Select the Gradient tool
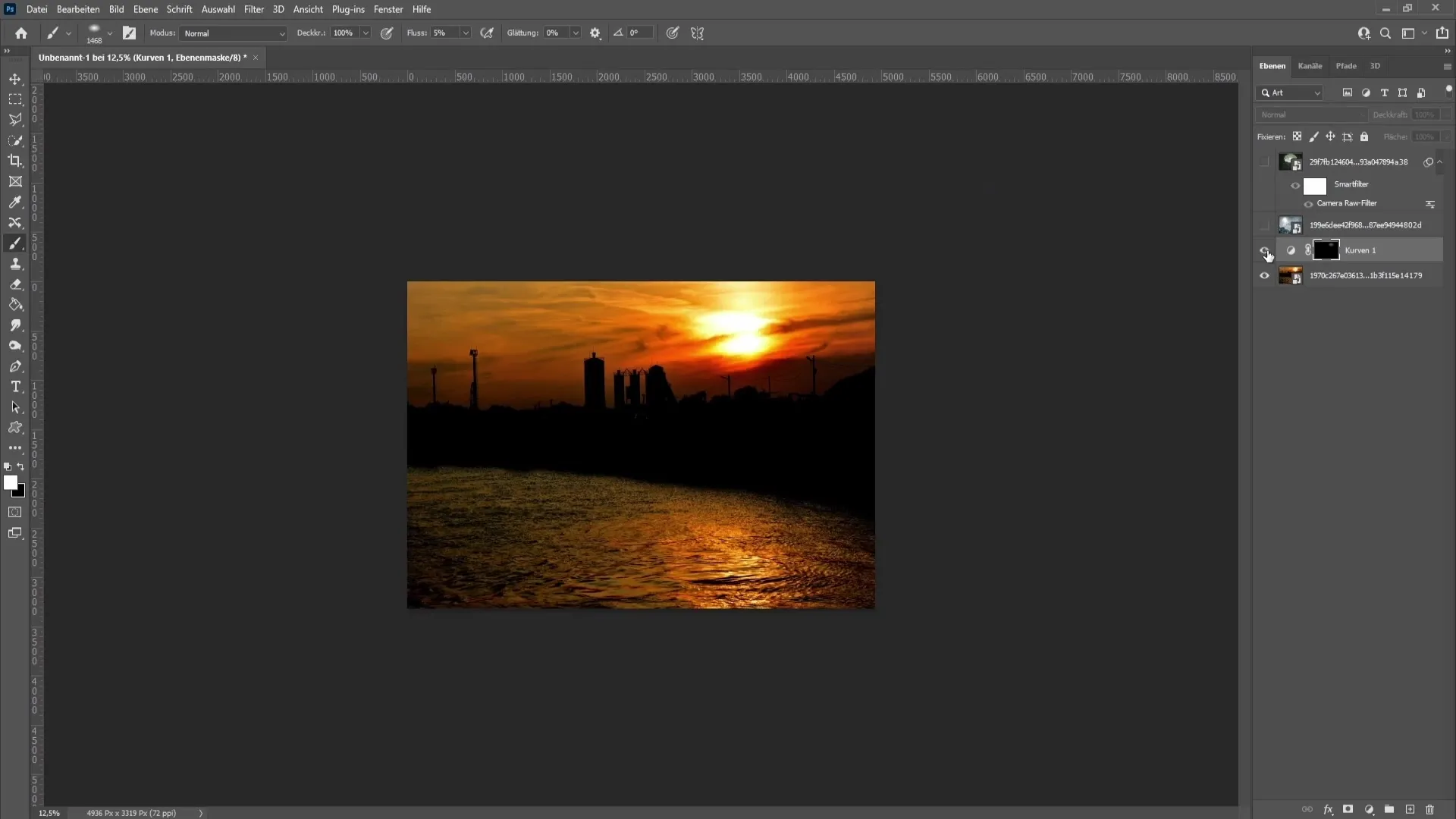Image resolution: width=1456 pixels, height=819 pixels. (x=16, y=305)
